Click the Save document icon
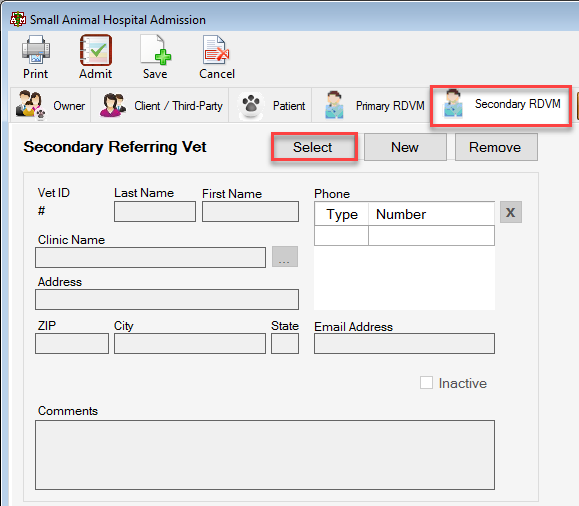The width and height of the screenshot is (579, 506). [155, 49]
